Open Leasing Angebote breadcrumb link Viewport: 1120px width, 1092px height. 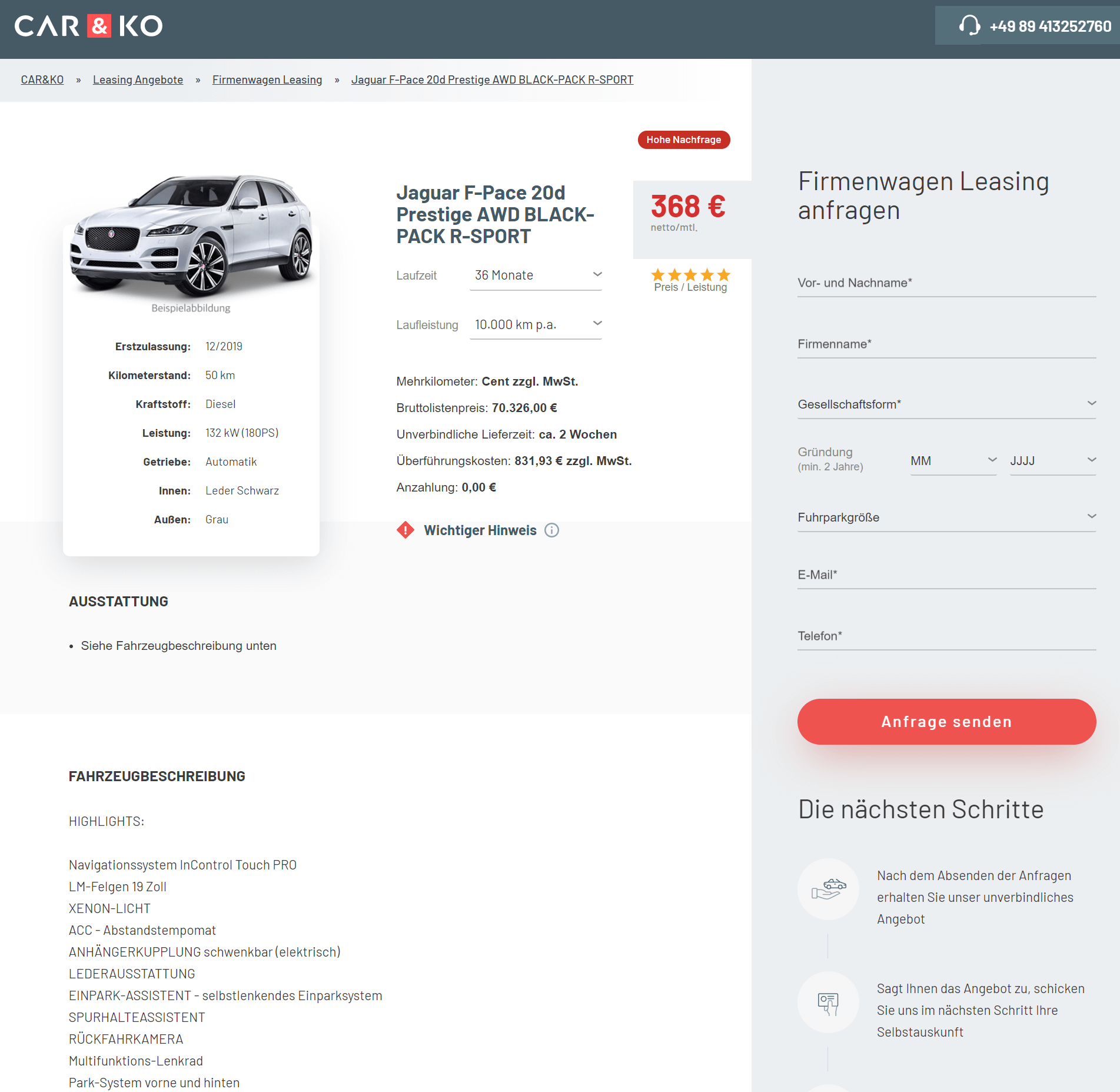138,79
